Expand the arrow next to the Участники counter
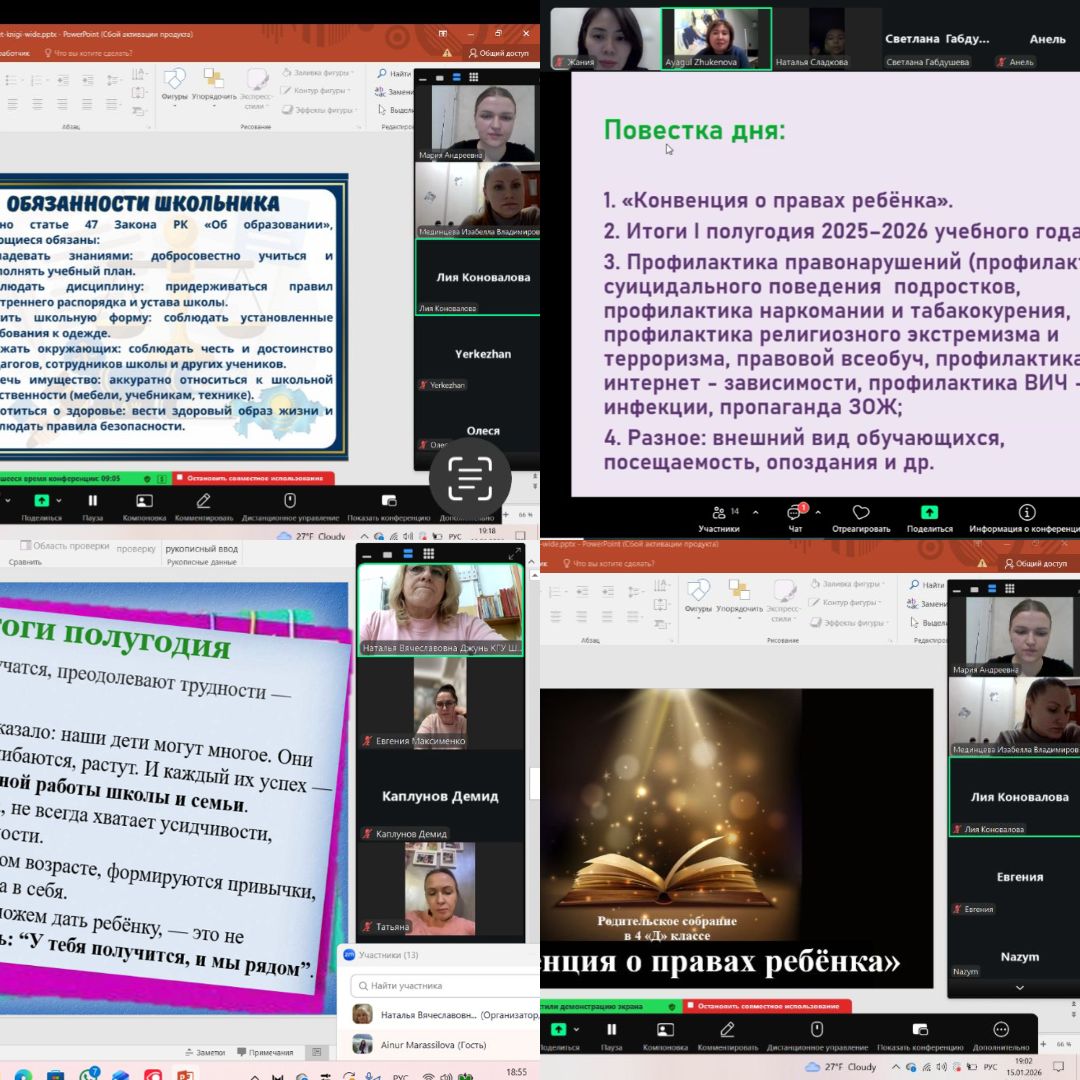The height and width of the screenshot is (1080, 1080). (756, 512)
